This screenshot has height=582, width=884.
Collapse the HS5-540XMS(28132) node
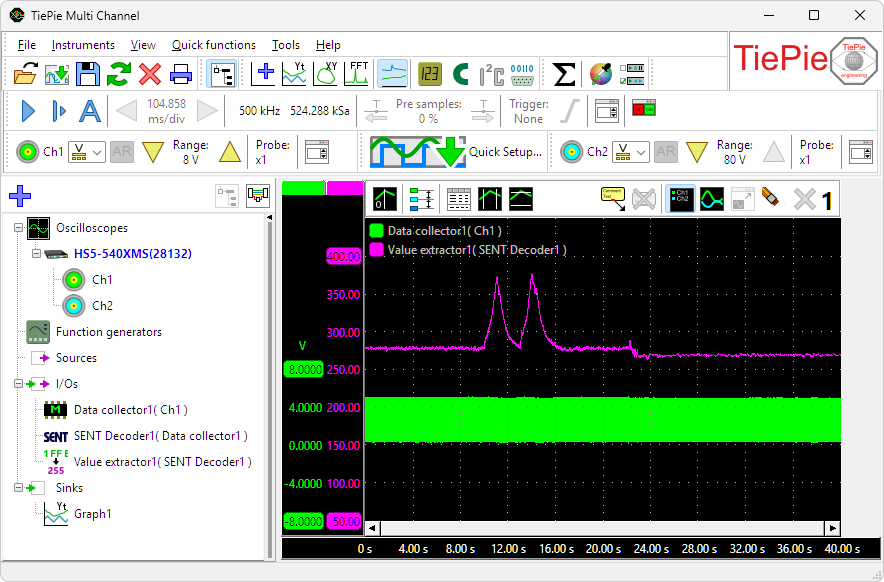pyautogui.click(x=36, y=254)
